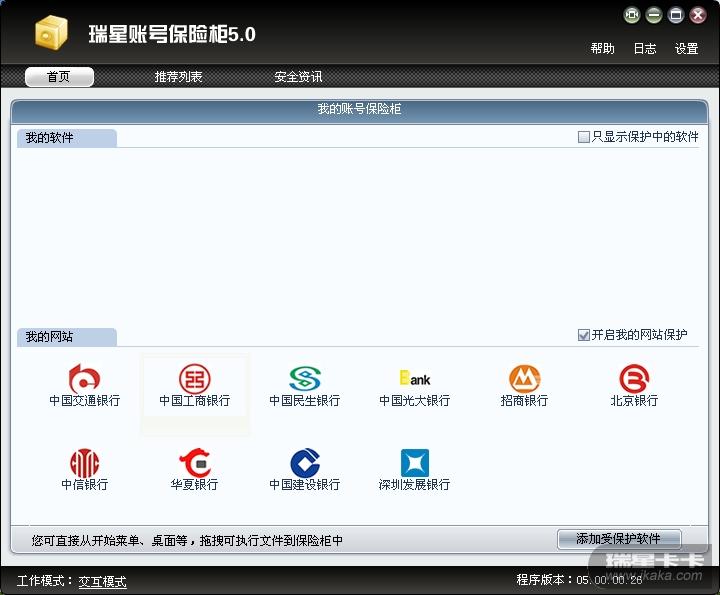Screen dimensions: 720x595
Task: Click the 添加受保护软件 button
Action: [619, 539]
